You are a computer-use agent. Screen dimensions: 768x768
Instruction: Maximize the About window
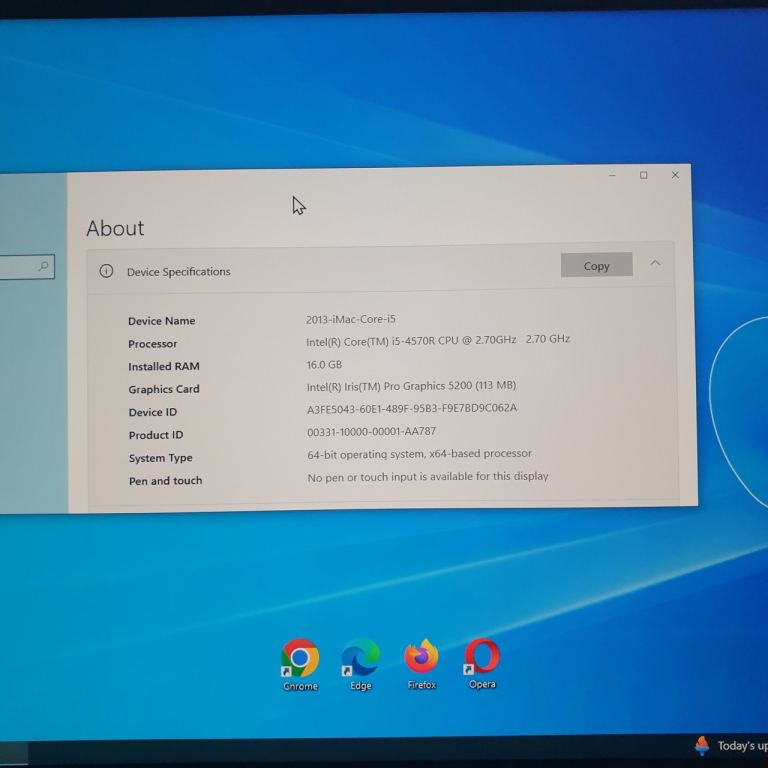pos(643,175)
